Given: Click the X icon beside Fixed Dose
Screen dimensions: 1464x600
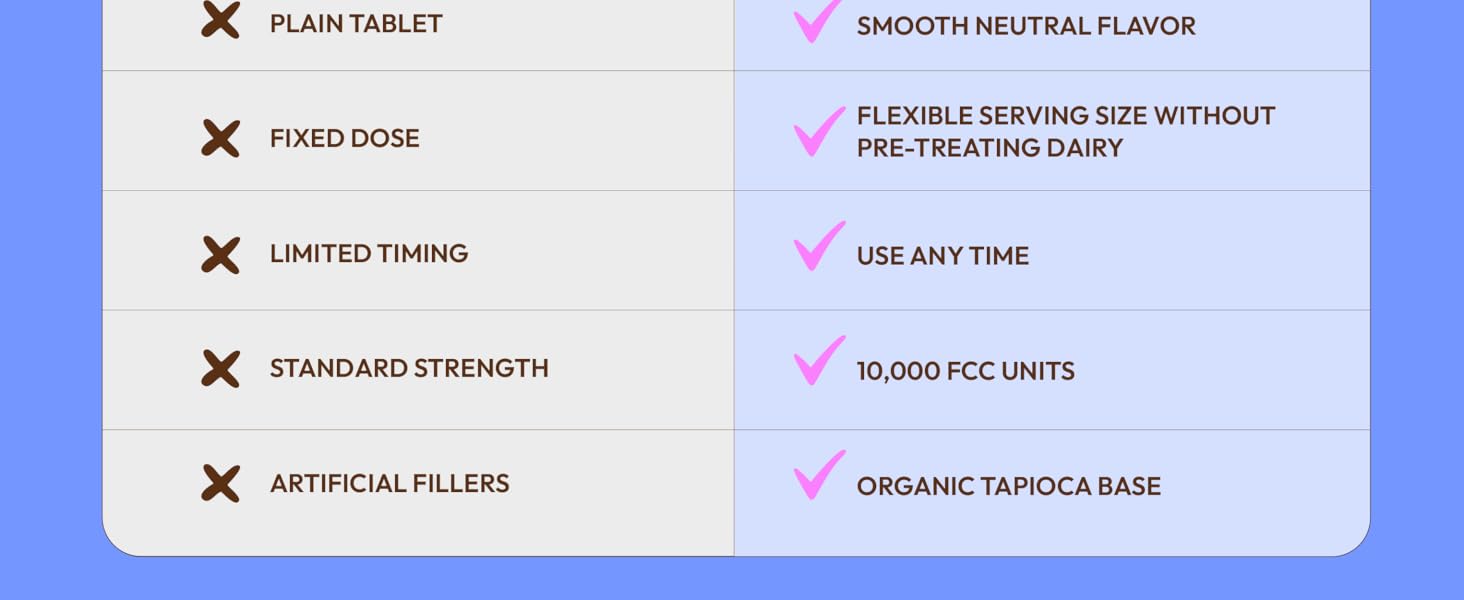Looking at the screenshot, I should coord(220,138).
